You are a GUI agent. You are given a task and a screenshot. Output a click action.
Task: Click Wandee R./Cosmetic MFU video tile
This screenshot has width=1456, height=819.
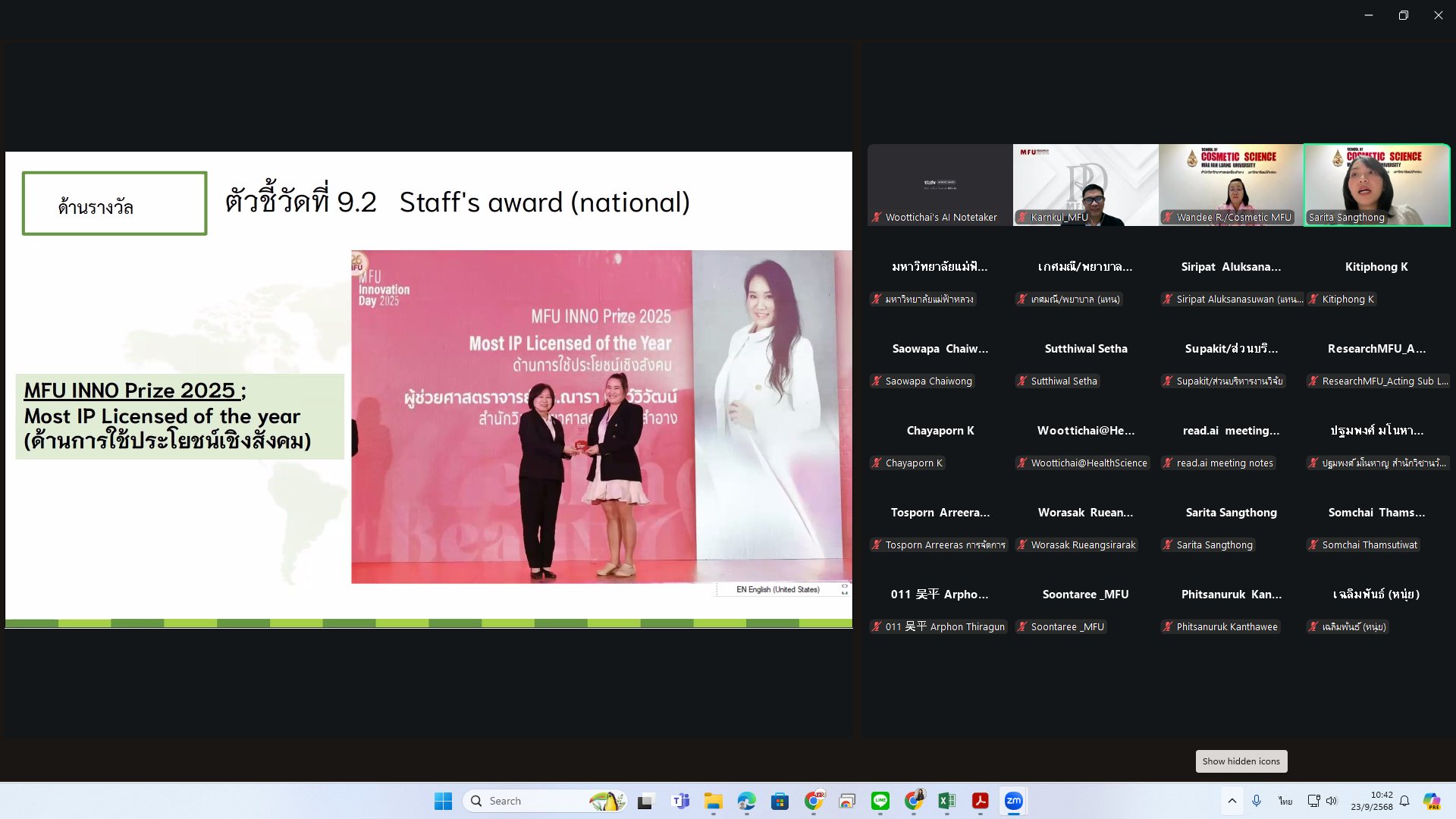click(1231, 184)
